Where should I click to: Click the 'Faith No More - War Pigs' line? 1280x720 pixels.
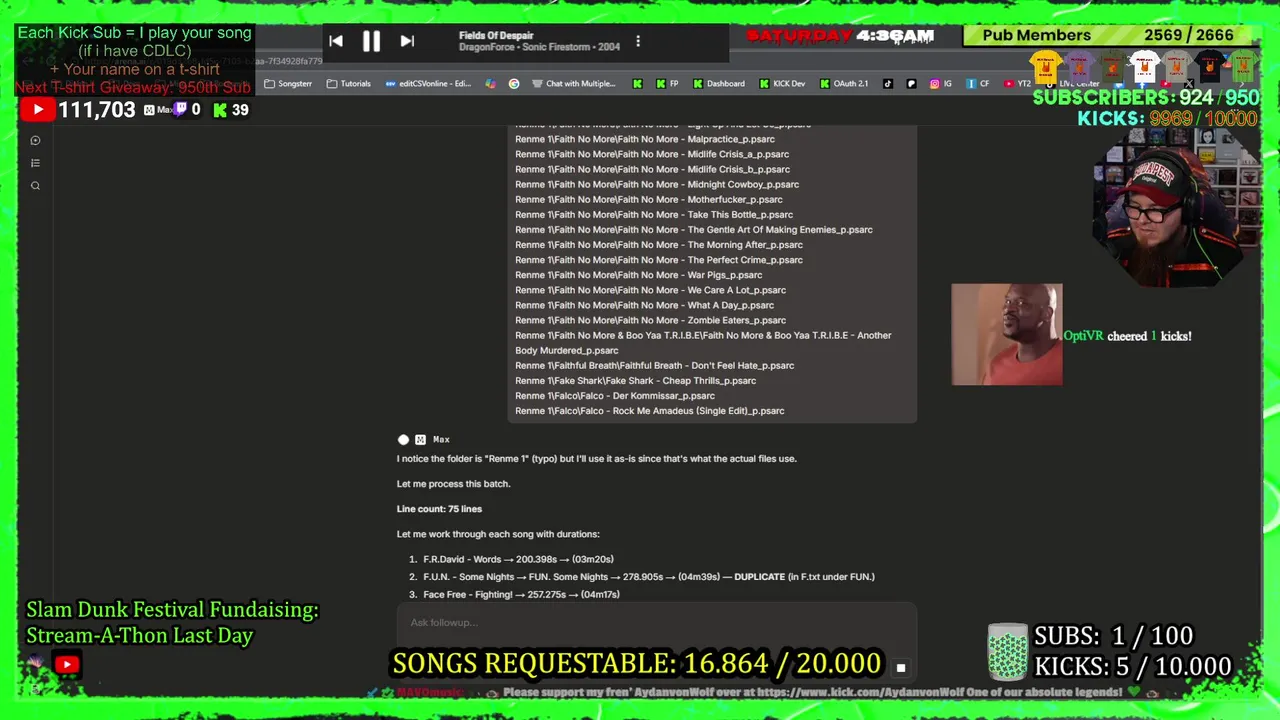pyautogui.click(x=638, y=275)
